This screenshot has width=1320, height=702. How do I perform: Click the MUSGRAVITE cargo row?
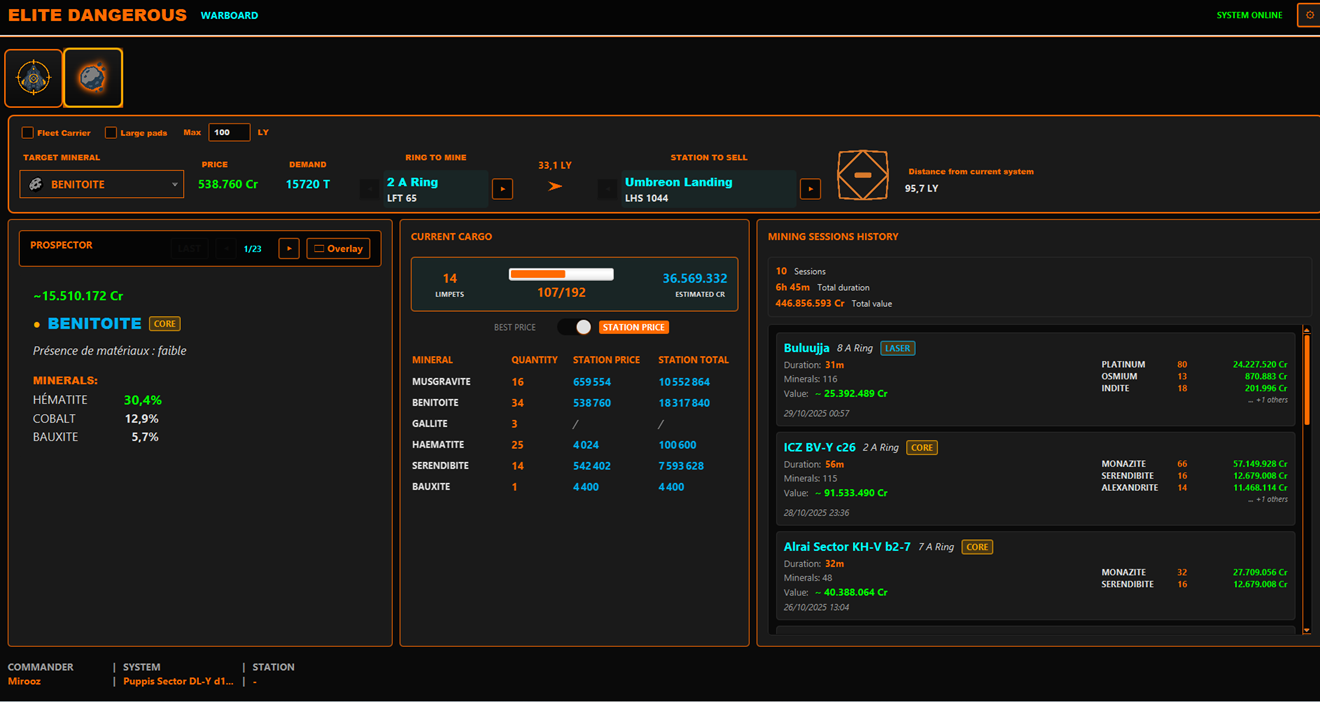point(572,382)
